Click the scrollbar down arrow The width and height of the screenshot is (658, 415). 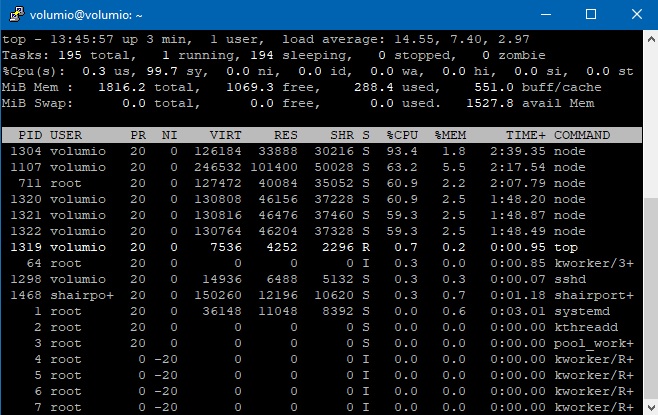649,406
